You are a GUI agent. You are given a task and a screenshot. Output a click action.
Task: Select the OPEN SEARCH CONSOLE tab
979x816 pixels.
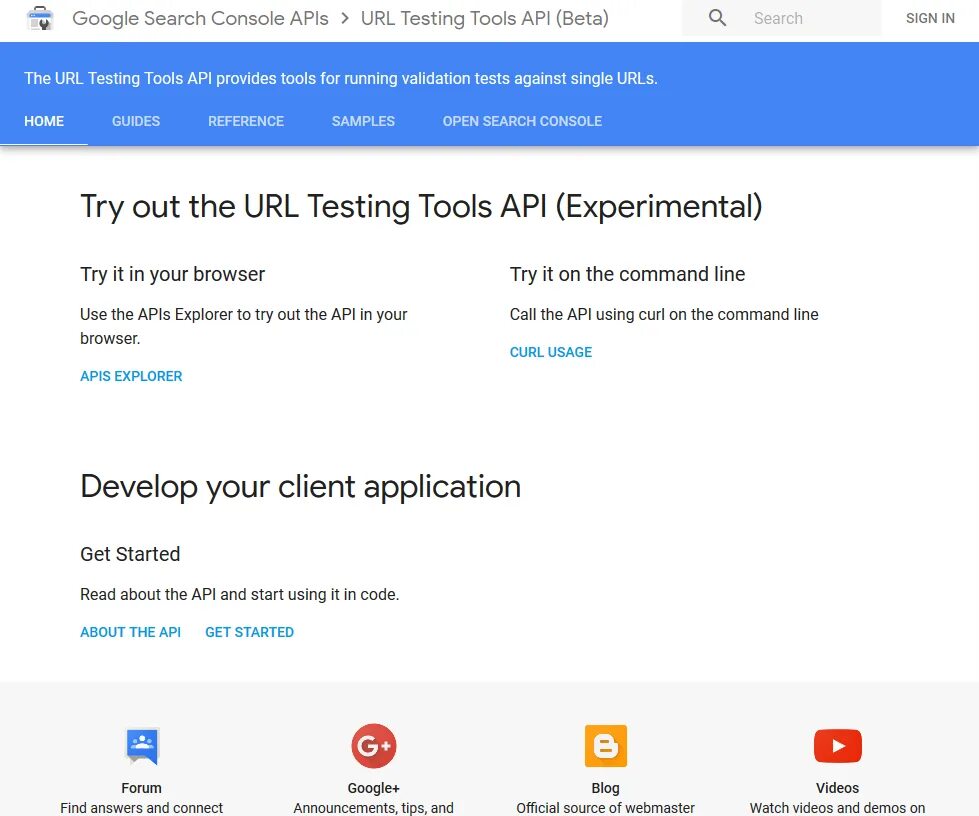[522, 121]
